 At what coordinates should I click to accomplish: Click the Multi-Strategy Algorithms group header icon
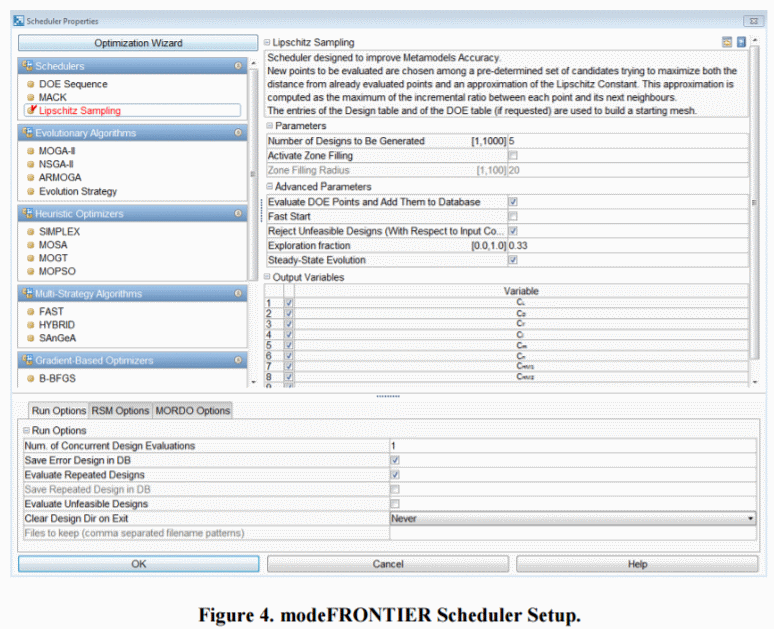click(27, 293)
